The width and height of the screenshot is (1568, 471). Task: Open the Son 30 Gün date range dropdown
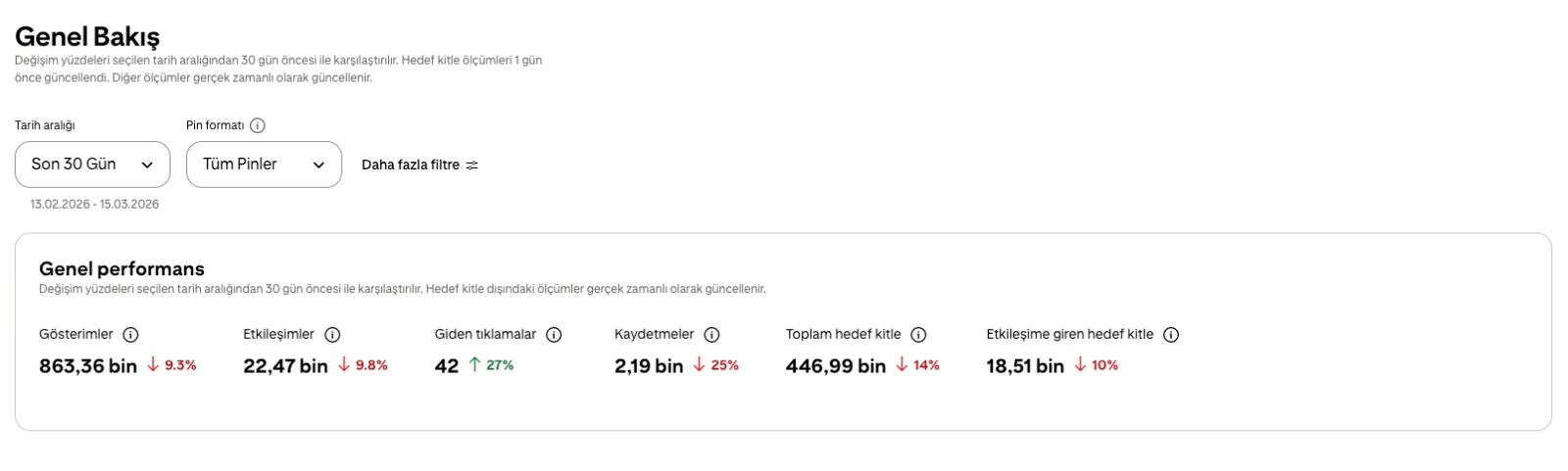92,165
